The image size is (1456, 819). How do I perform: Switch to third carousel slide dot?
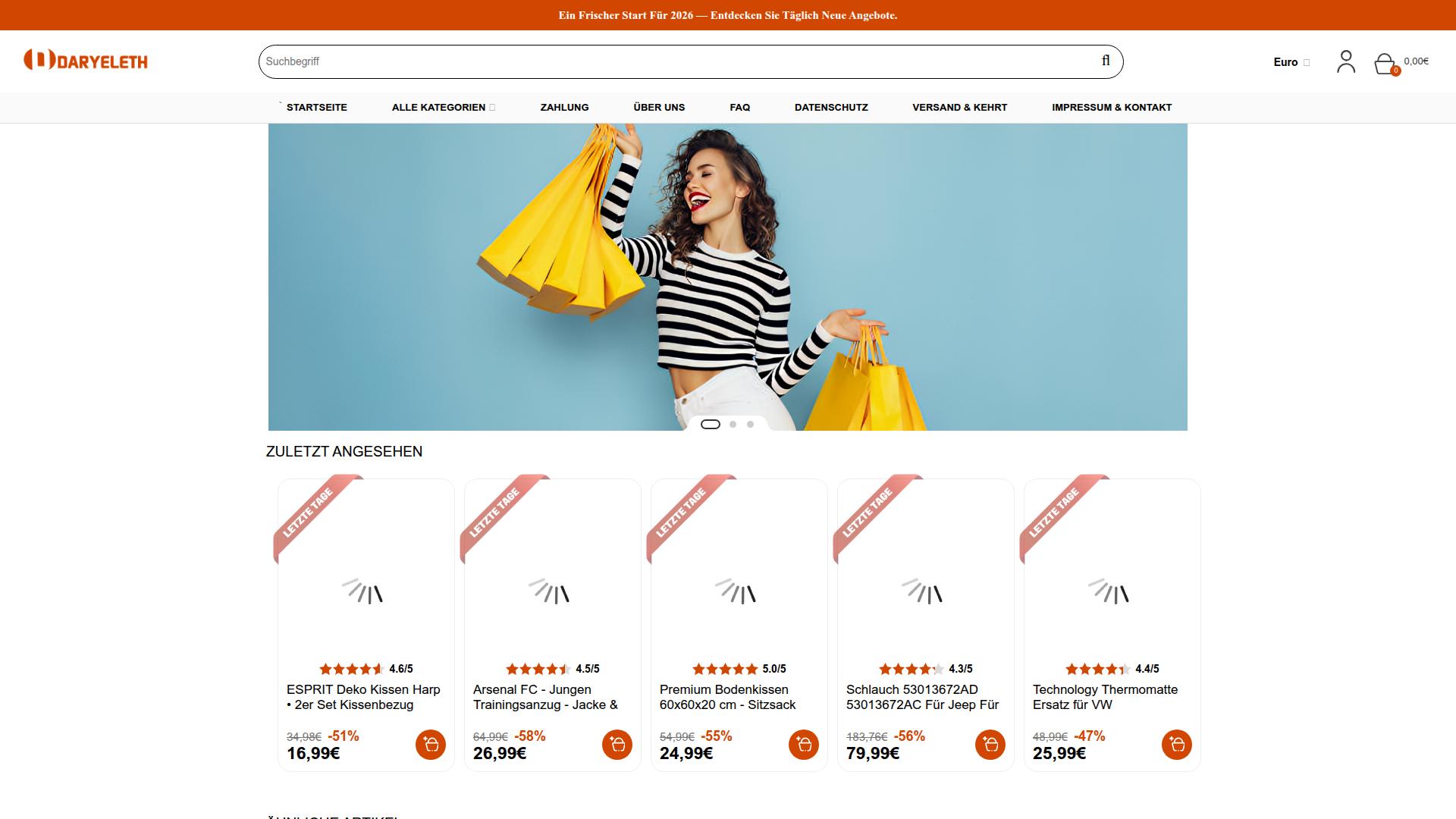pos(750,424)
